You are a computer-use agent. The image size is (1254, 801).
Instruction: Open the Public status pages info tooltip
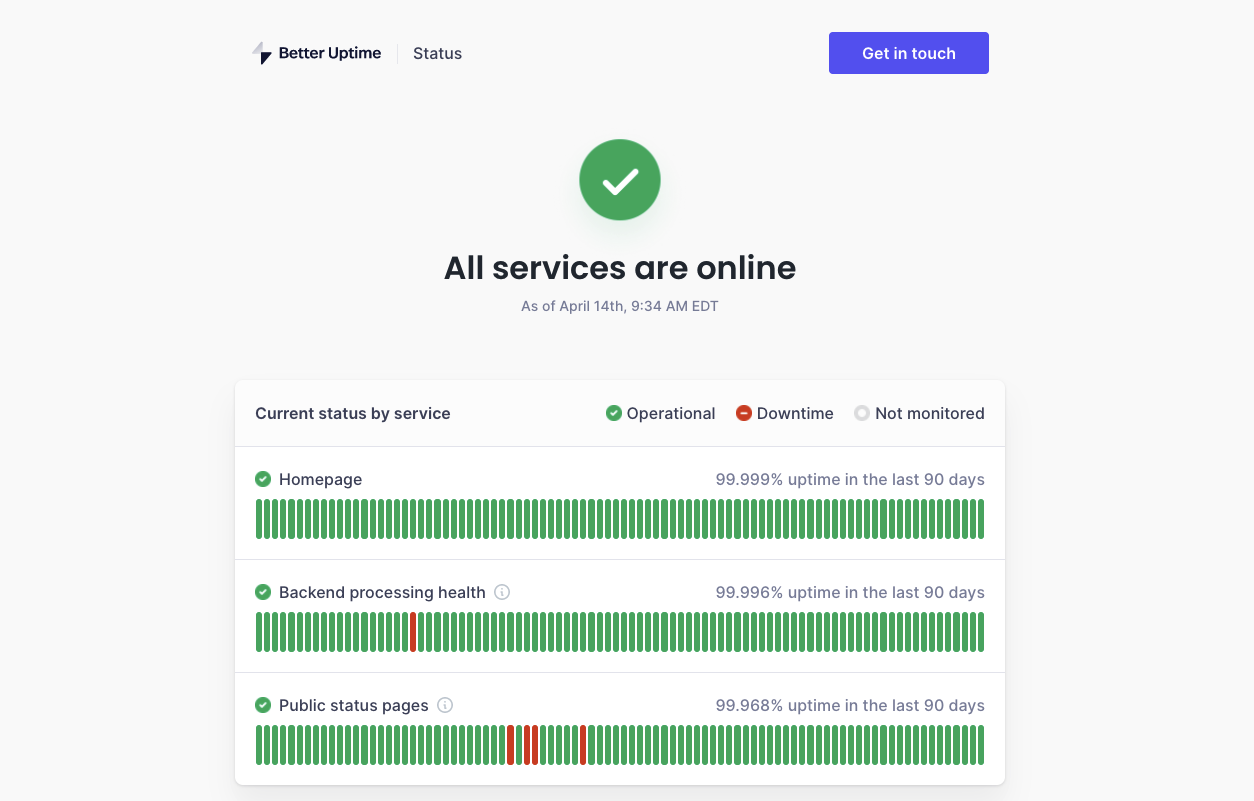click(446, 705)
